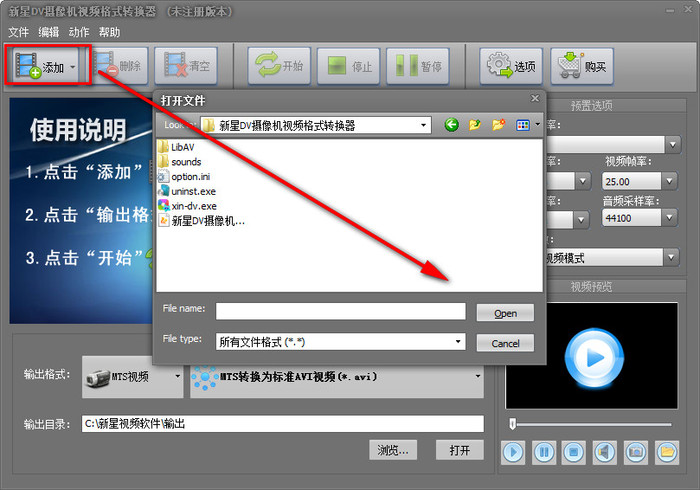Close the main converter window
This screenshot has width=700, height=490.
tap(689, 9)
